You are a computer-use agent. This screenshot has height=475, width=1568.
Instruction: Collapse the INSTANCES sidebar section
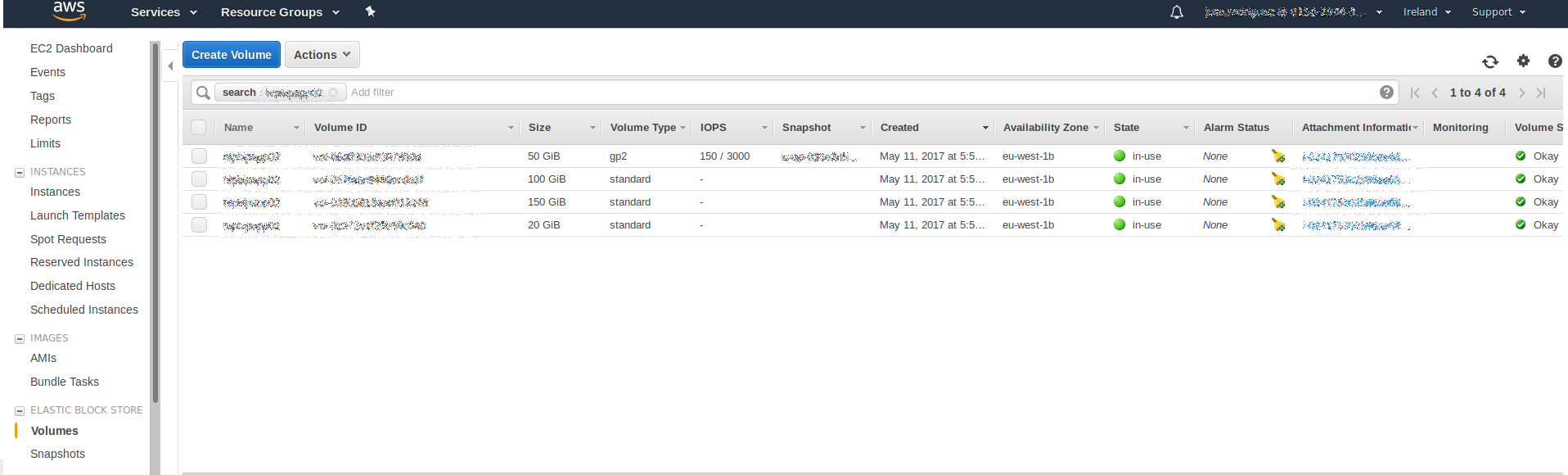tap(20, 173)
